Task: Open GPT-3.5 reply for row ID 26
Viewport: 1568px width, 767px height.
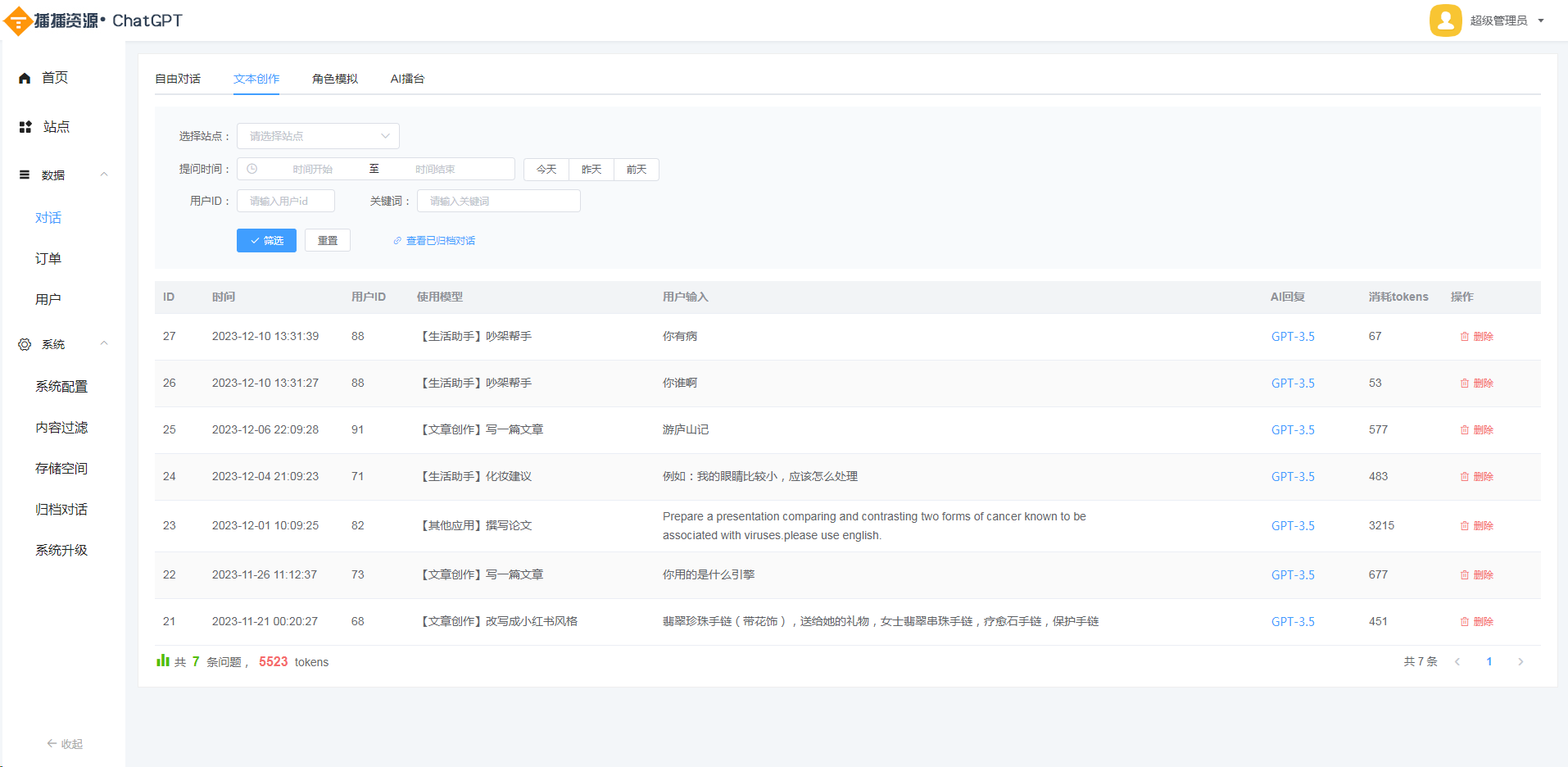Action: coord(1293,383)
